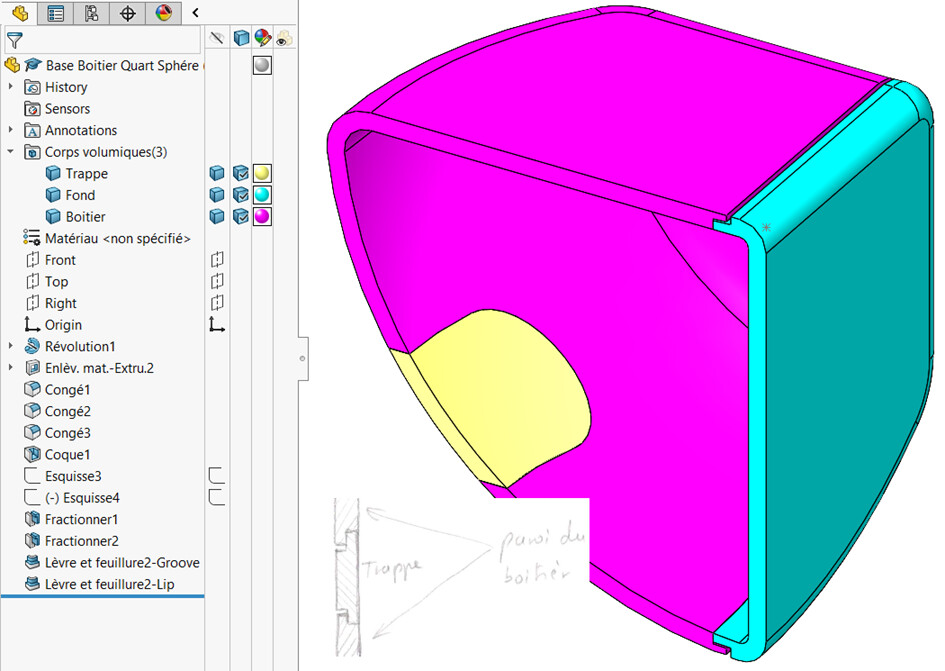Toggle visibility of the Trappe body
945x671 pixels.
[217, 174]
